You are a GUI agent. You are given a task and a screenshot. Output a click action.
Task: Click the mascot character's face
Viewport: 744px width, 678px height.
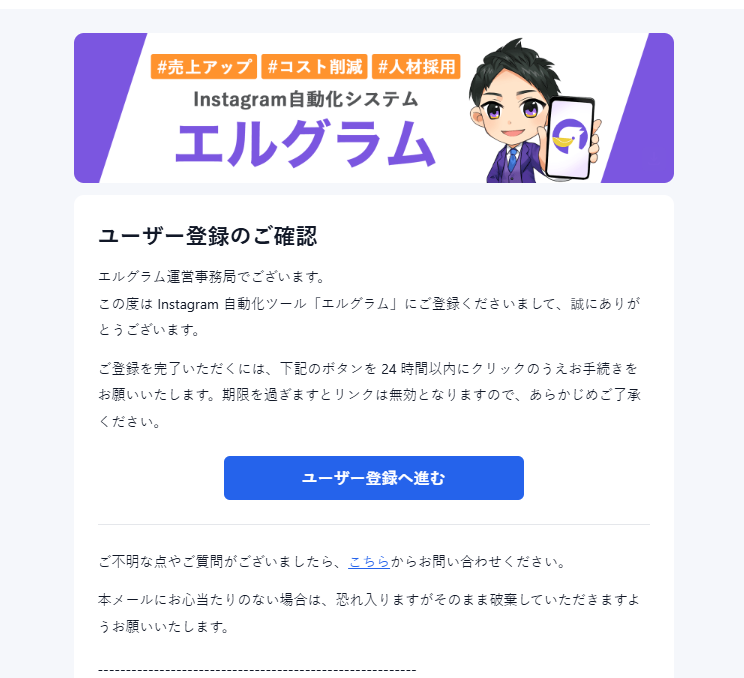pos(512,111)
